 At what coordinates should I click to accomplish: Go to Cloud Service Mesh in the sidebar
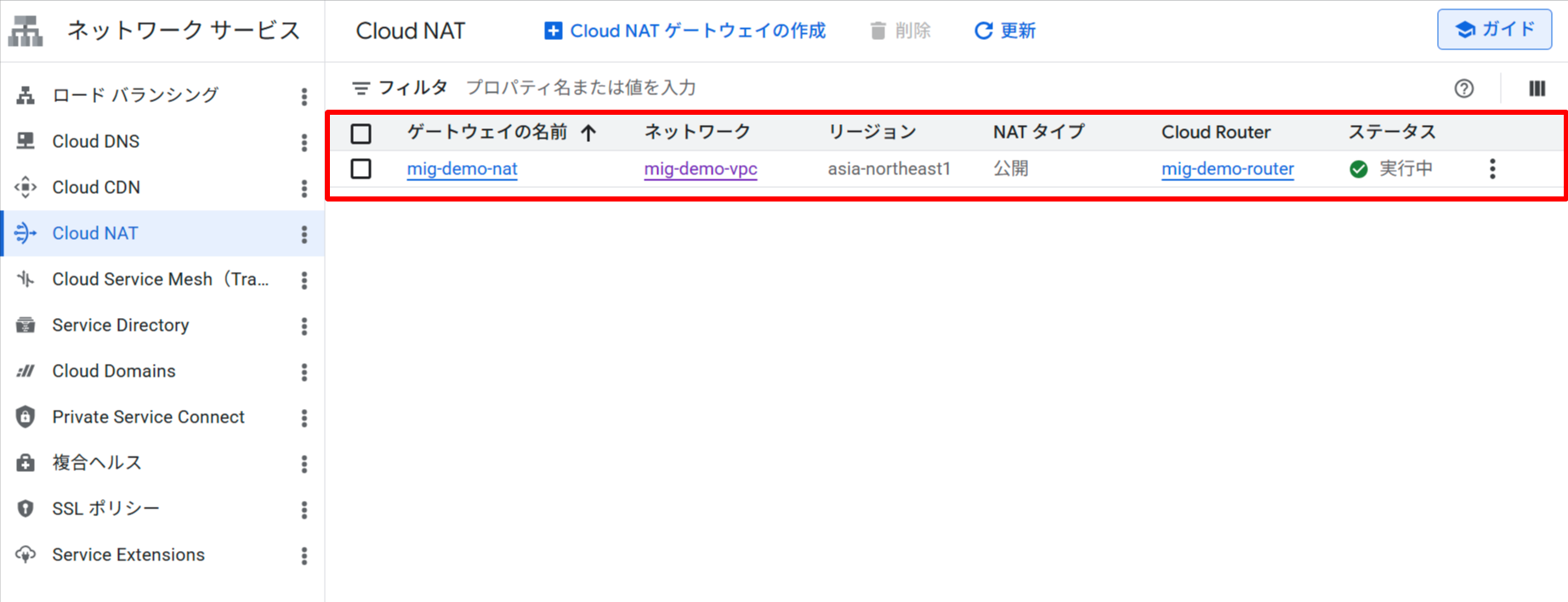[161, 279]
